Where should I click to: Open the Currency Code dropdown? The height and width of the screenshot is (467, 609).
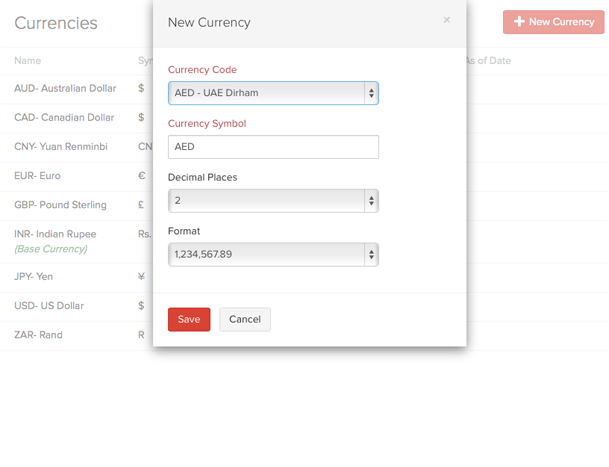coord(273,93)
